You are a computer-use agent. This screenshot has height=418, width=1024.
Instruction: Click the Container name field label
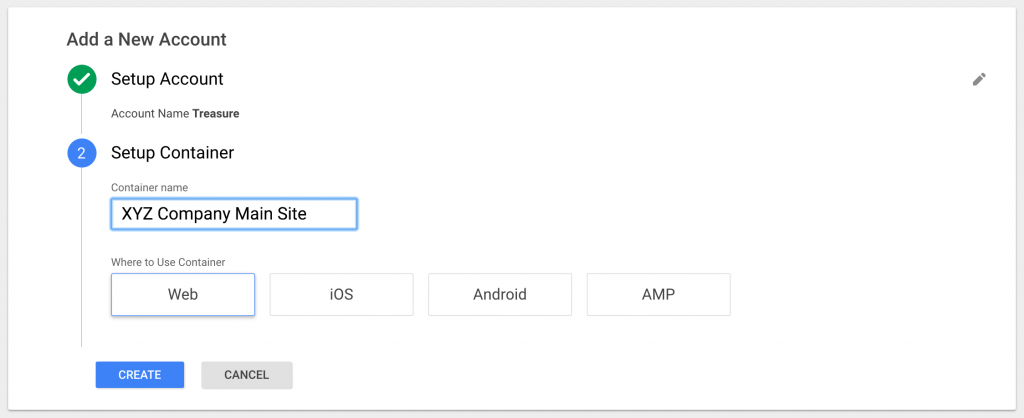pyautogui.click(x=150, y=187)
